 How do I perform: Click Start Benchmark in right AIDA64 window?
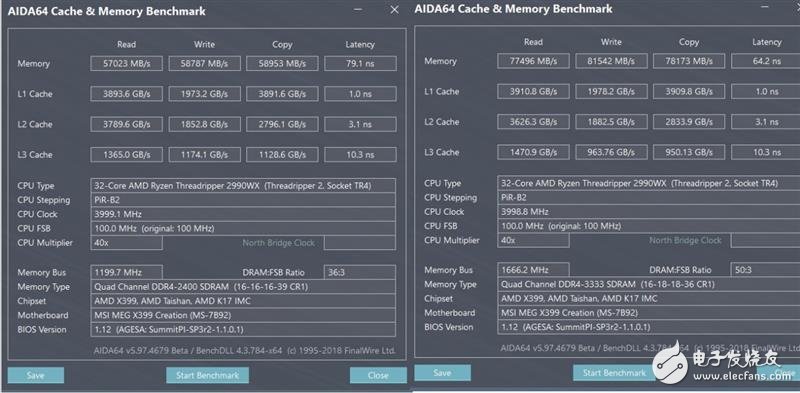pos(614,373)
